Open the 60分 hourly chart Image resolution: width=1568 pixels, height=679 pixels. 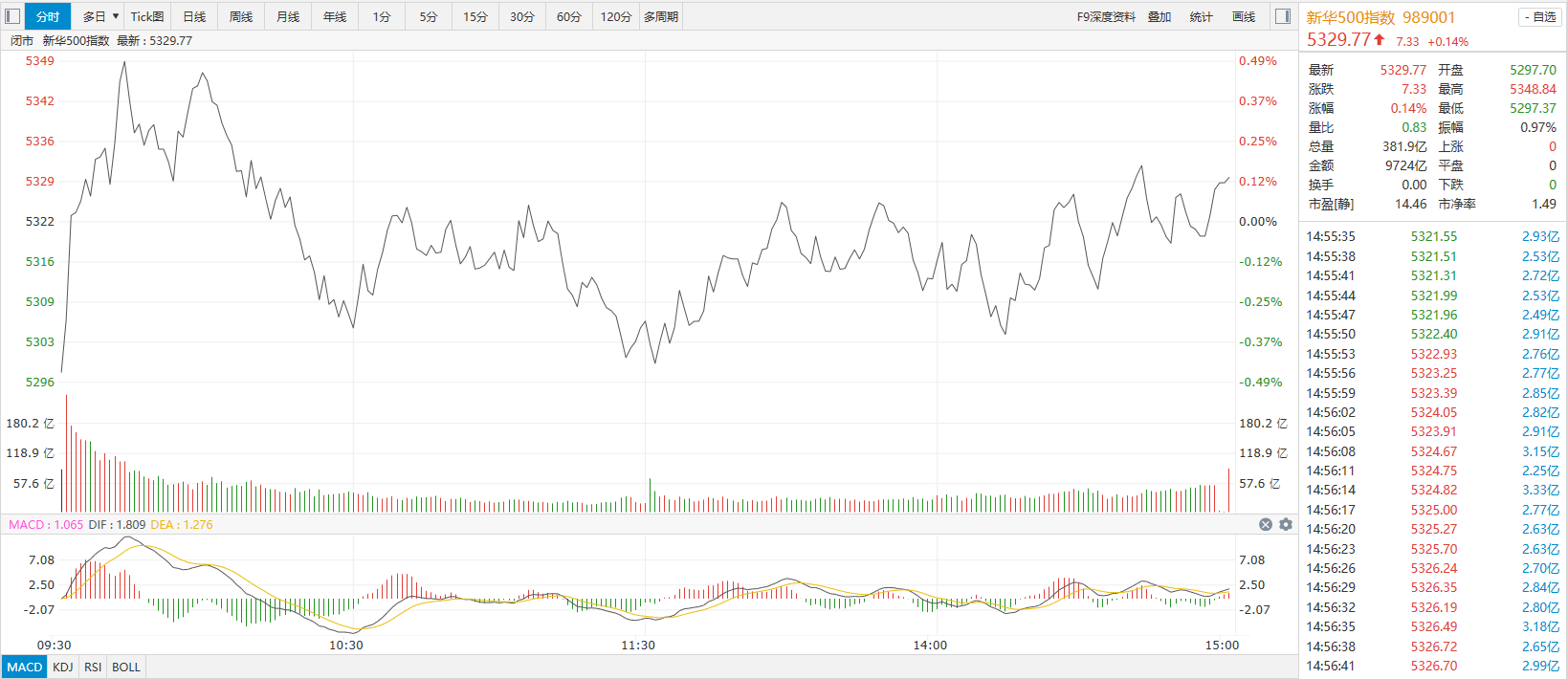[x=569, y=16]
